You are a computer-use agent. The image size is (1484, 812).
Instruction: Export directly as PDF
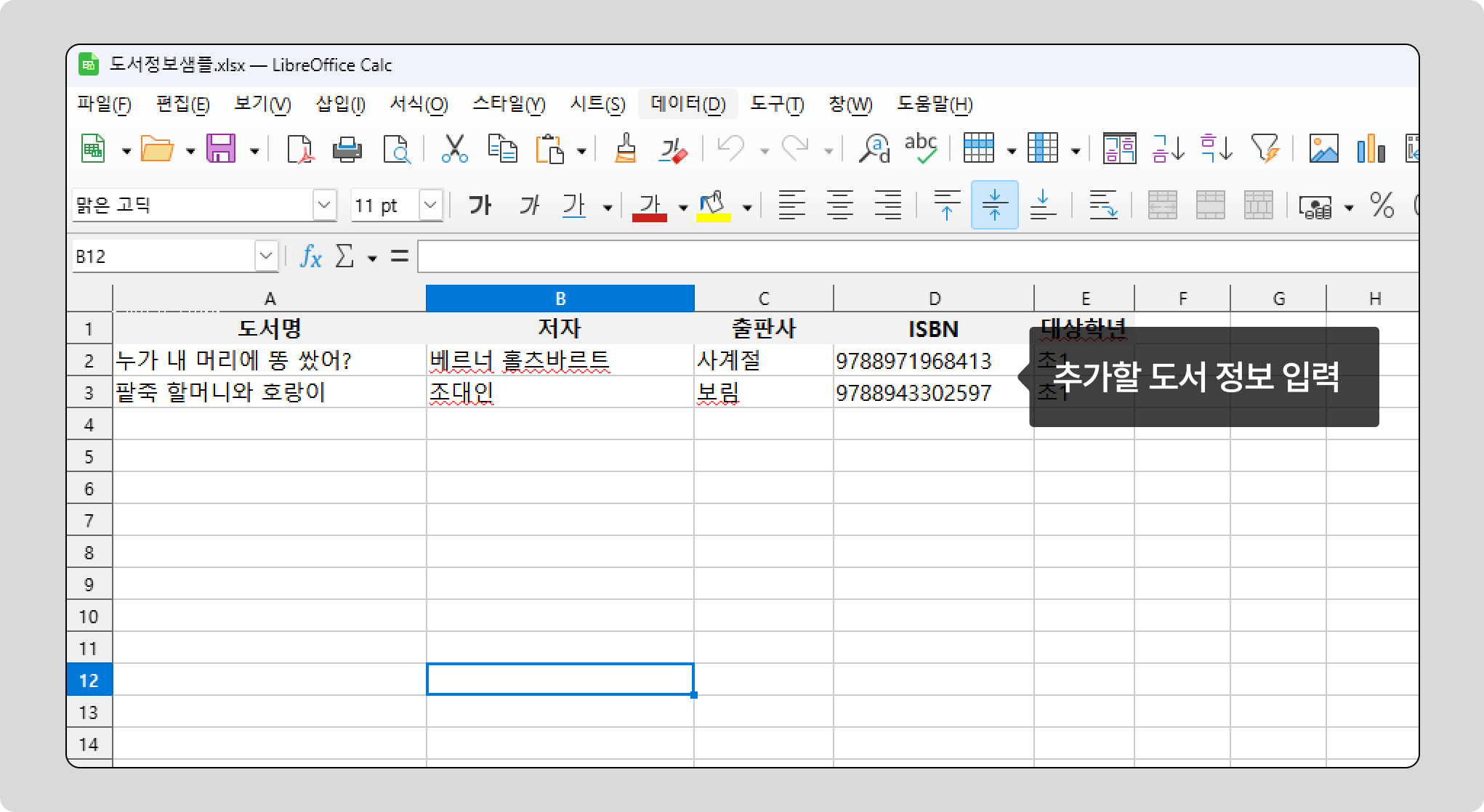pos(299,150)
